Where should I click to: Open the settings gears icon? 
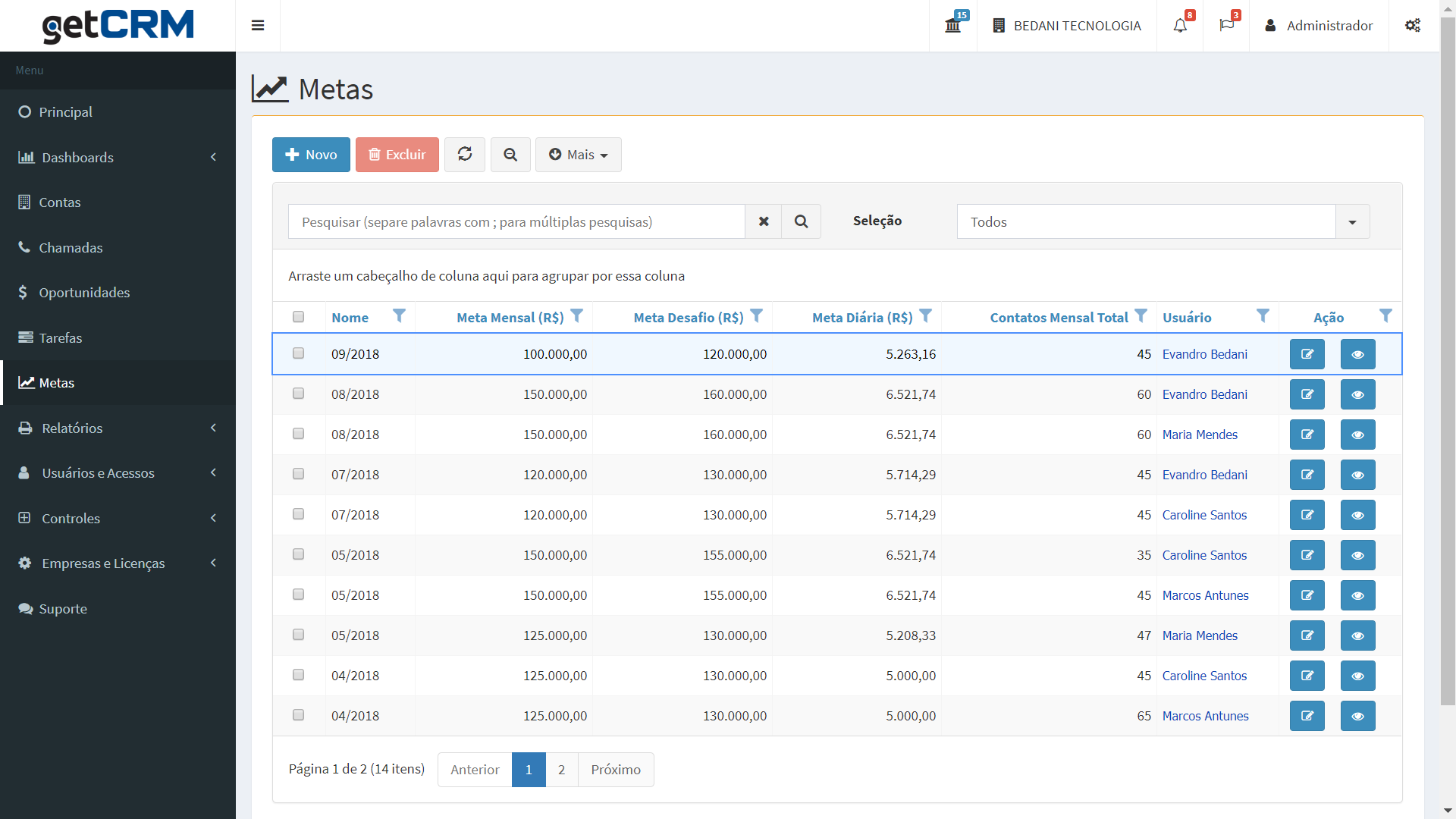[1413, 26]
